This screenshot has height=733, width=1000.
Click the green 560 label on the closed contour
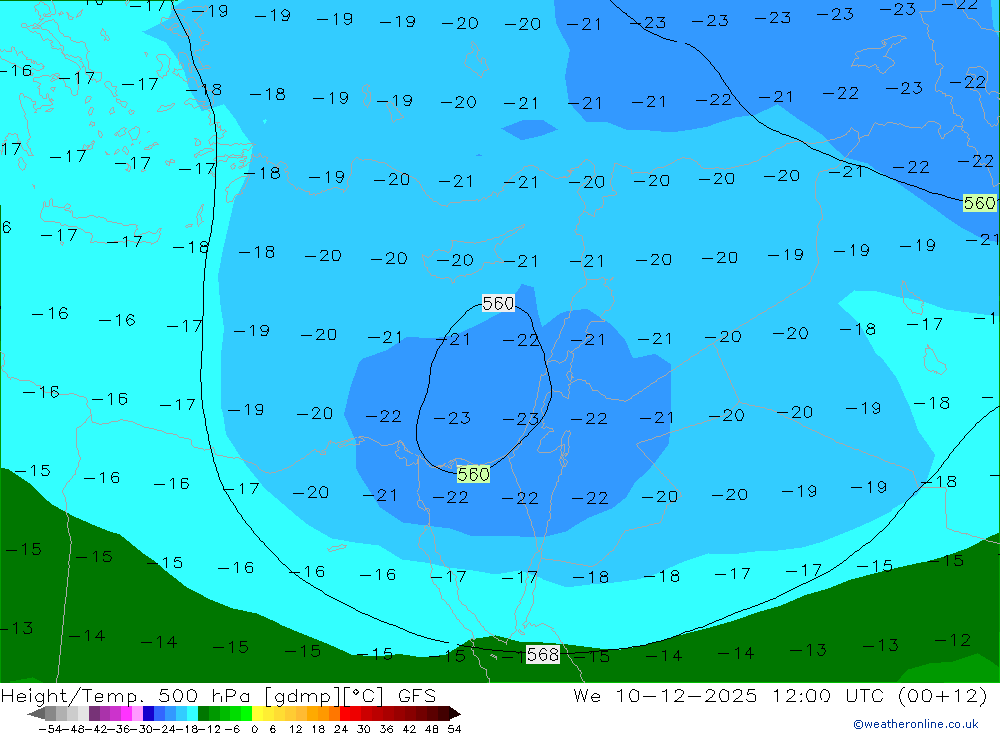[x=473, y=474]
